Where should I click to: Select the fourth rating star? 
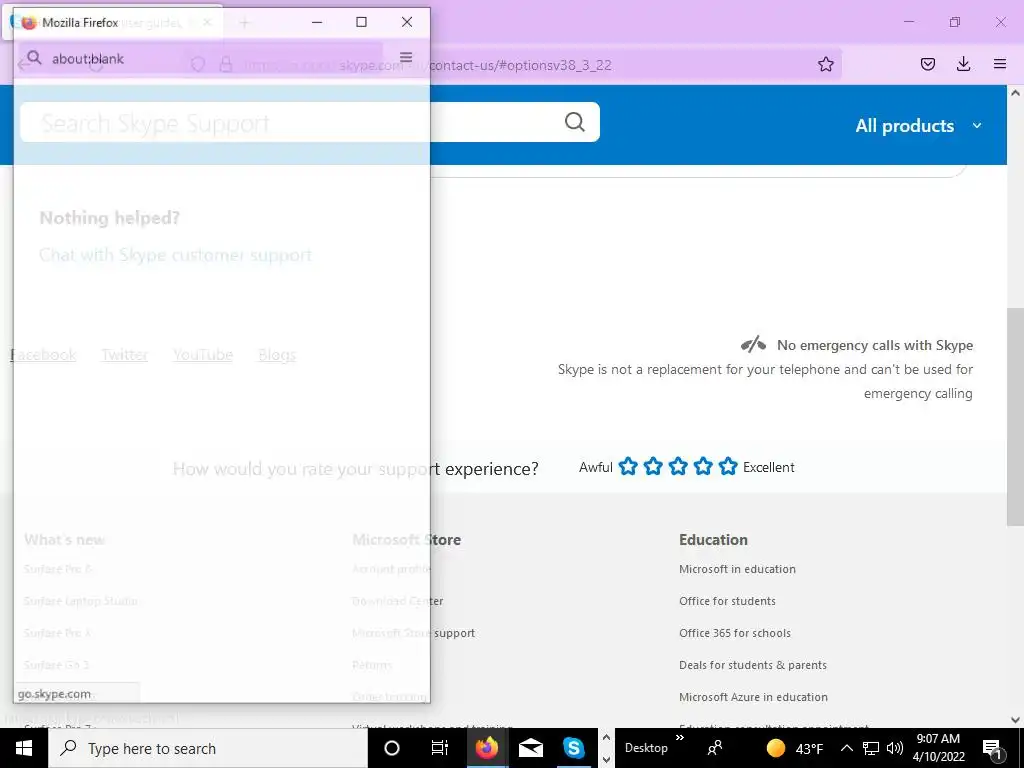coord(703,466)
